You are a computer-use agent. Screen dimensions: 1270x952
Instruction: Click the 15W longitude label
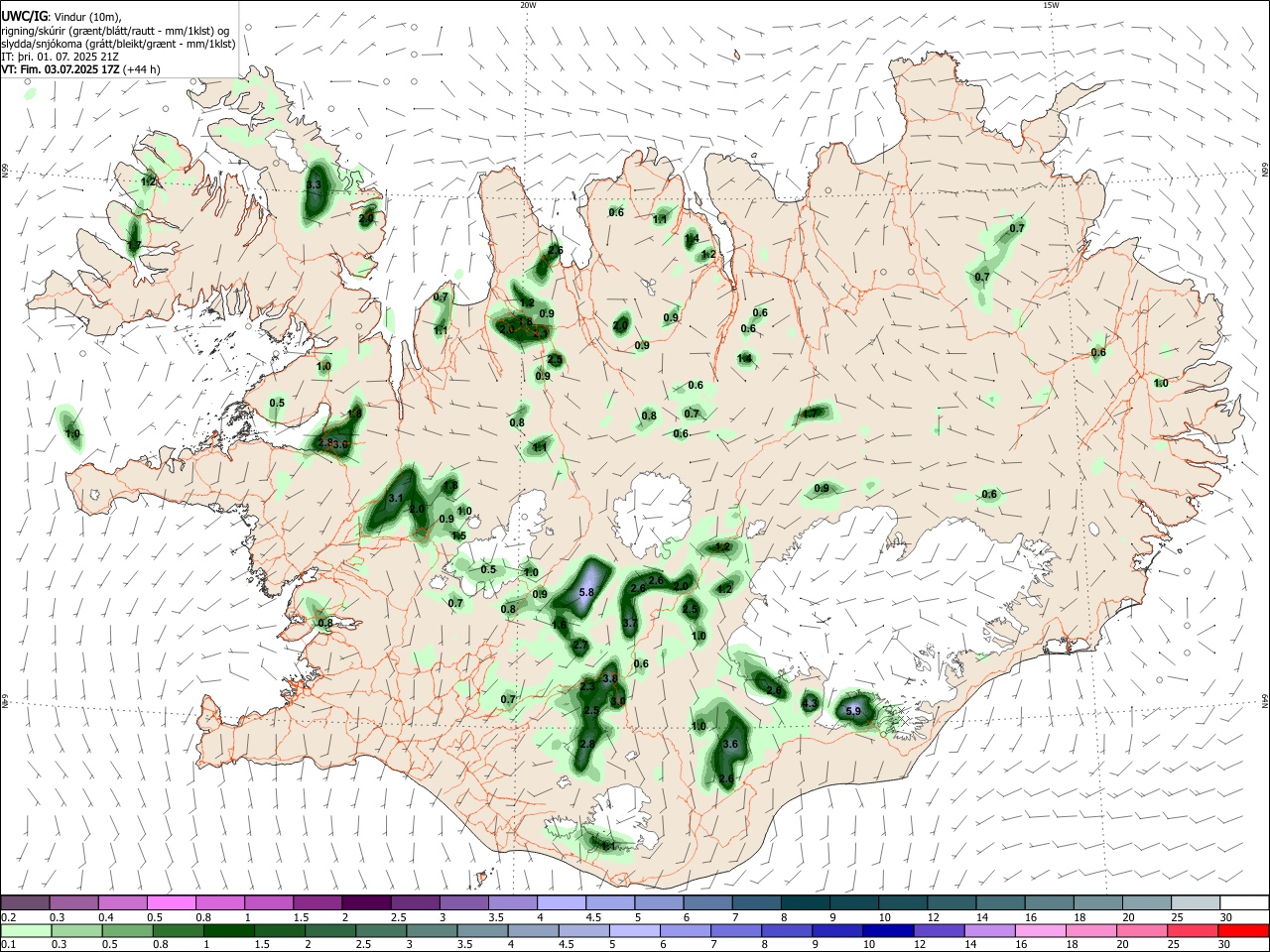pos(1050,5)
